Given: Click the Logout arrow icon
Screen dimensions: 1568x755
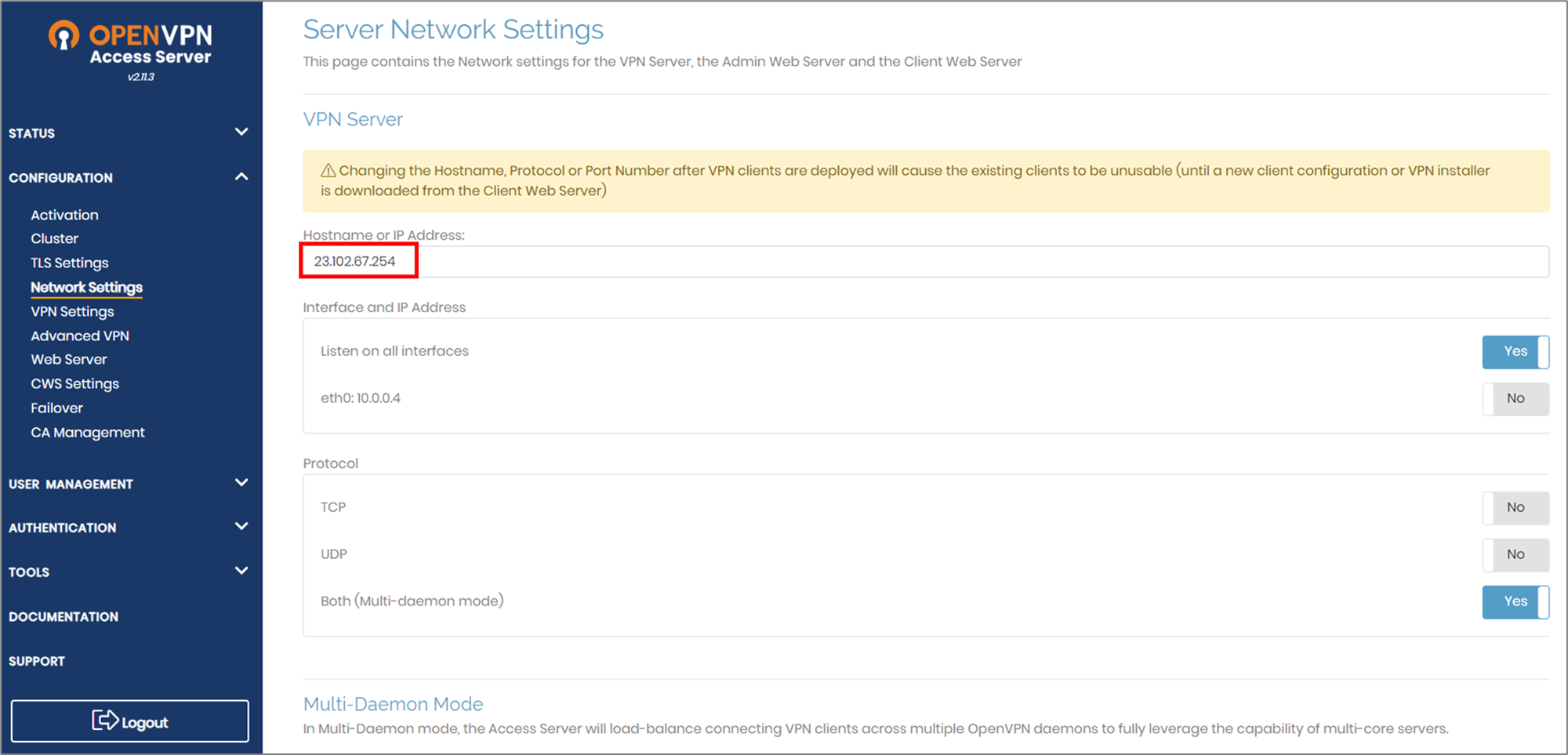Looking at the screenshot, I should [x=105, y=721].
